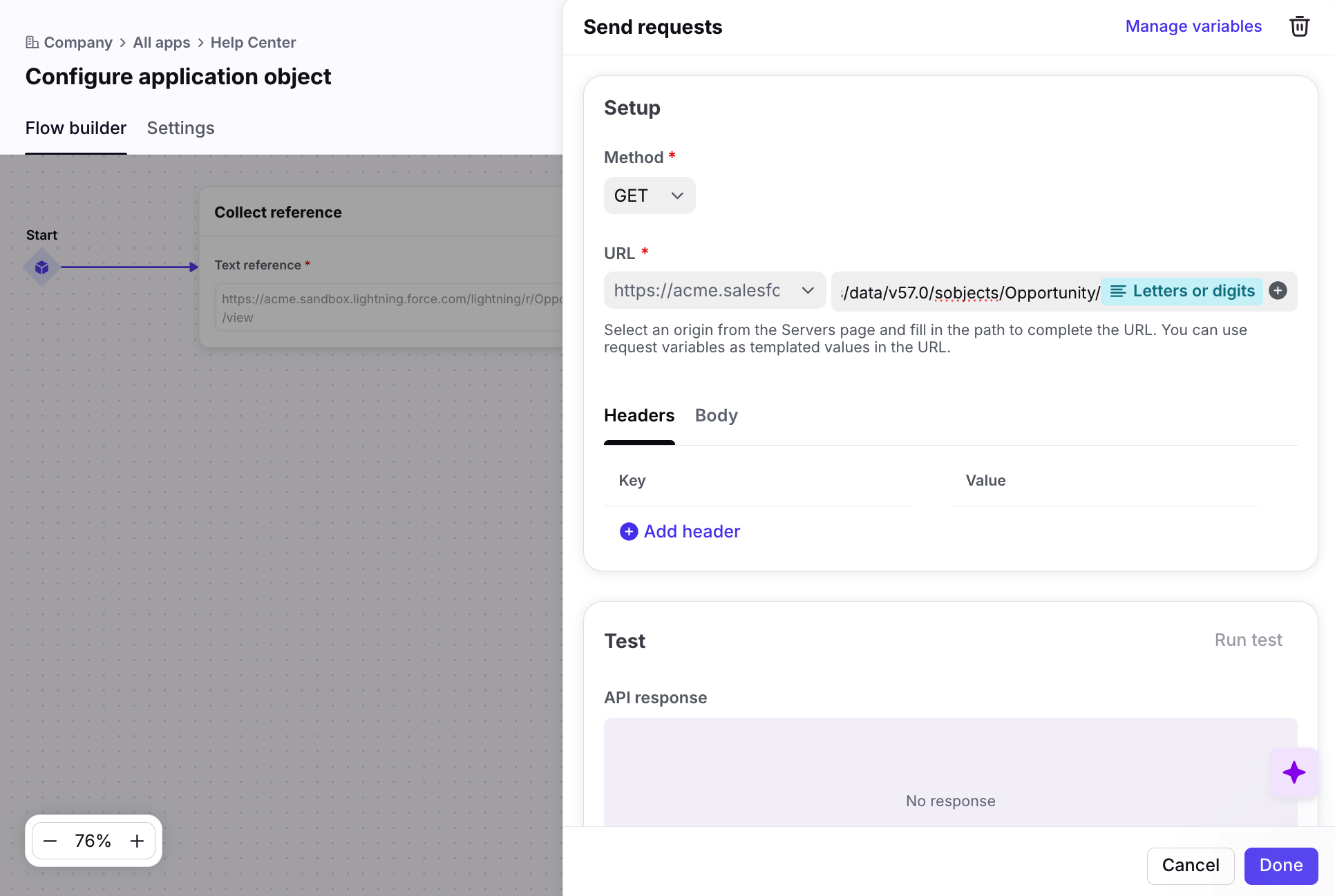Click the Manage variables link
Viewport: 1335px width, 896px height.
(1193, 26)
